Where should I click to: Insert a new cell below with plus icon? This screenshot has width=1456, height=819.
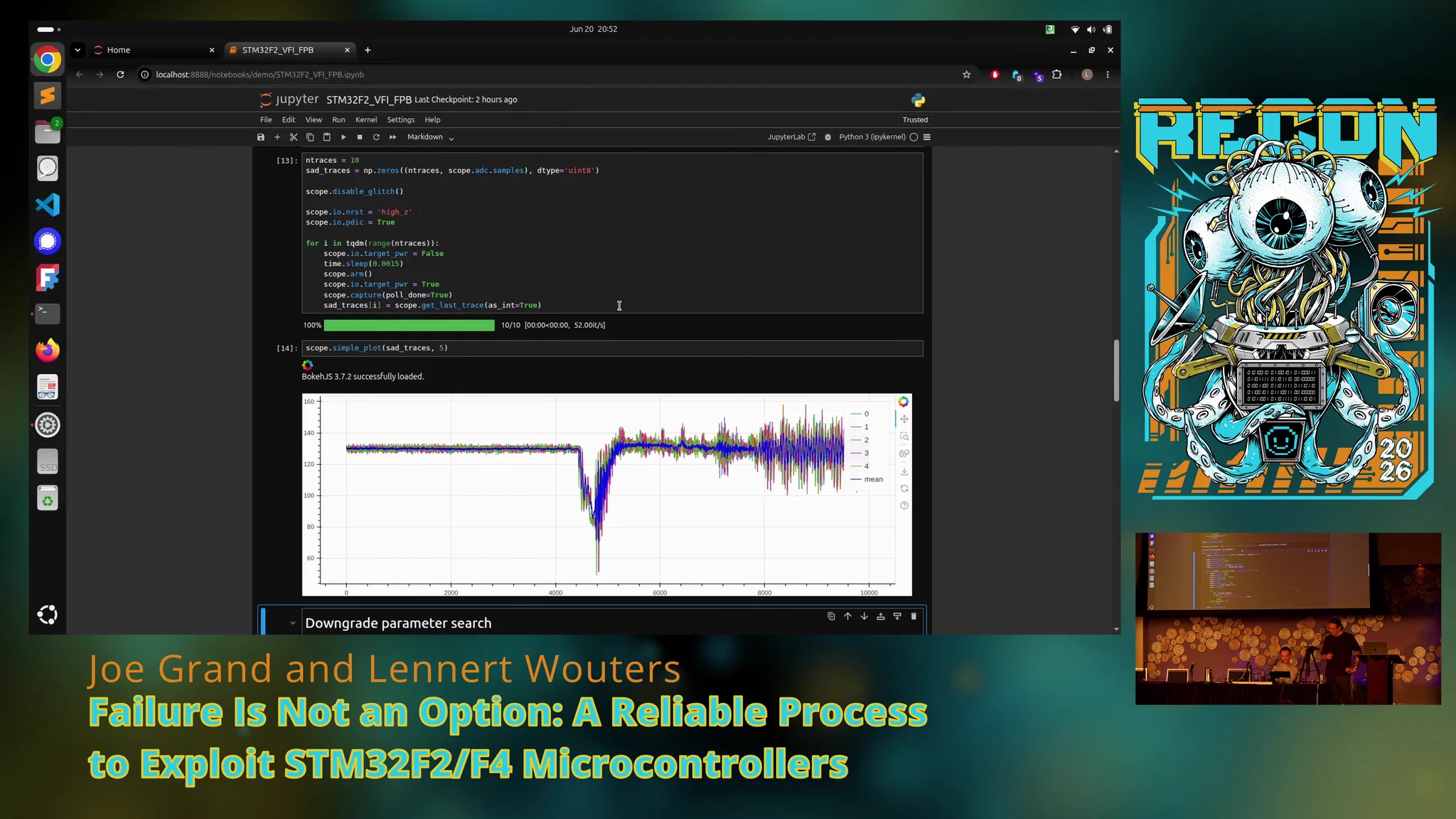pyautogui.click(x=277, y=137)
